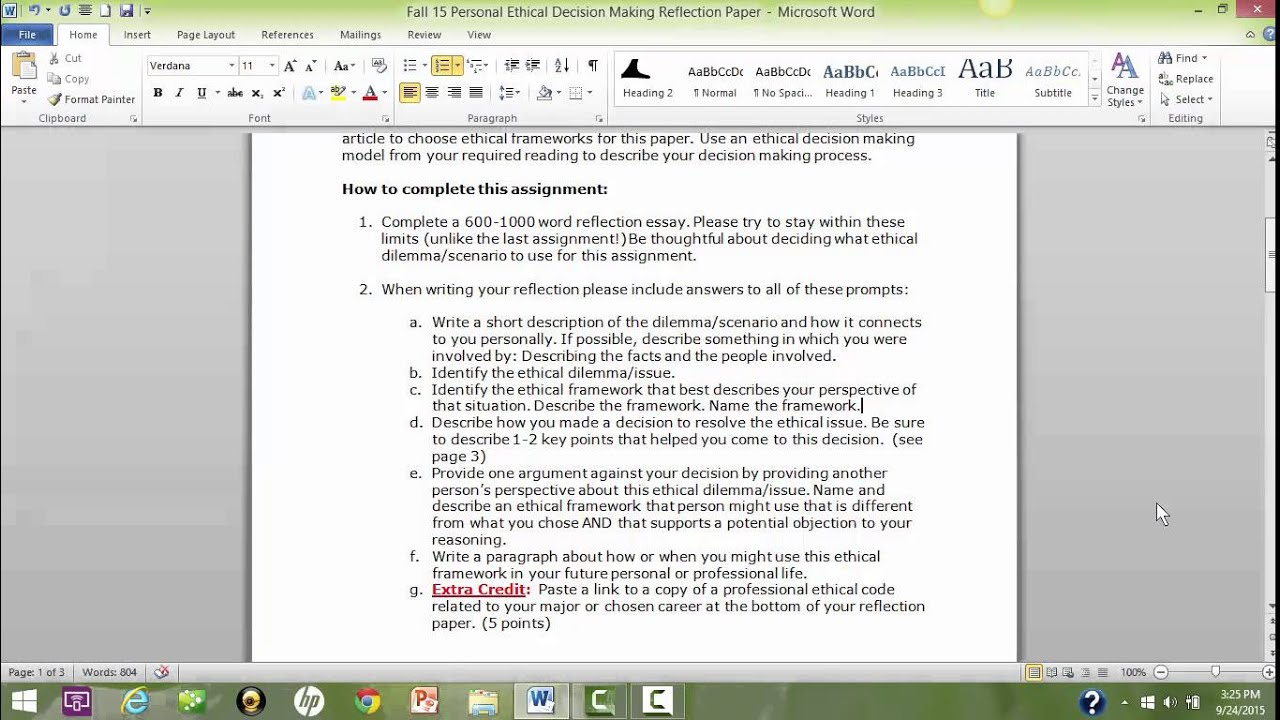
Task: Click the Words: 804 count in status bar
Action: [109, 672]
